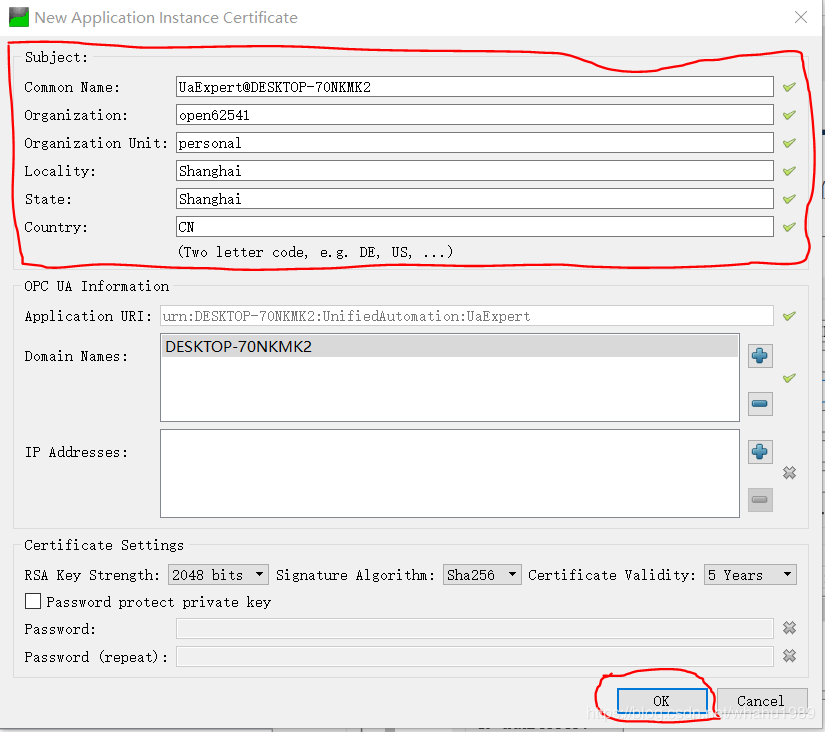Click the green checkmark beside Common Name
The image size is (825, 732).
[789, 87]
